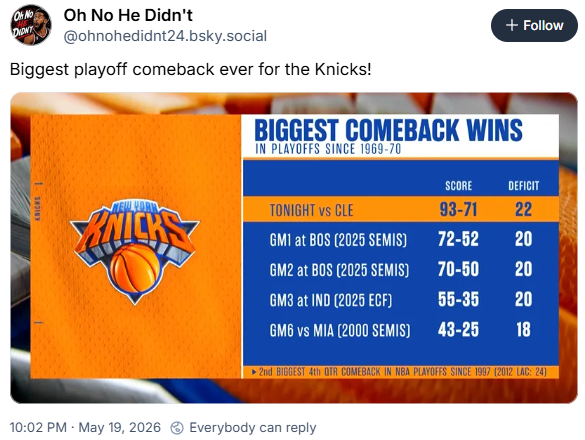The height and width of the screenshot is (440, 585).
Task: Click the 2nd biggest 4th QTR comeback footer
Action: [401, 372]
